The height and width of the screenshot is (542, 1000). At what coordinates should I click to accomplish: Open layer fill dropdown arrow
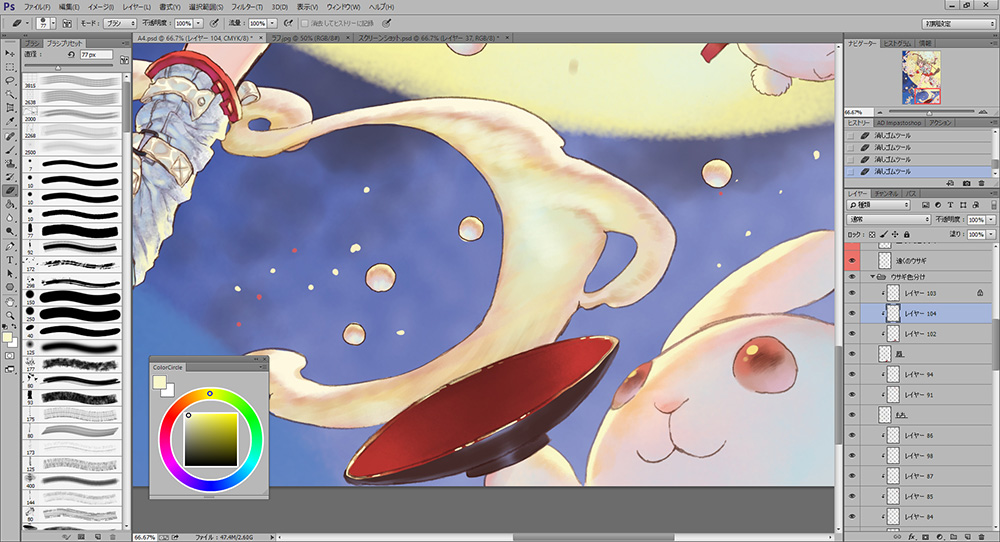tap(990, 235)
